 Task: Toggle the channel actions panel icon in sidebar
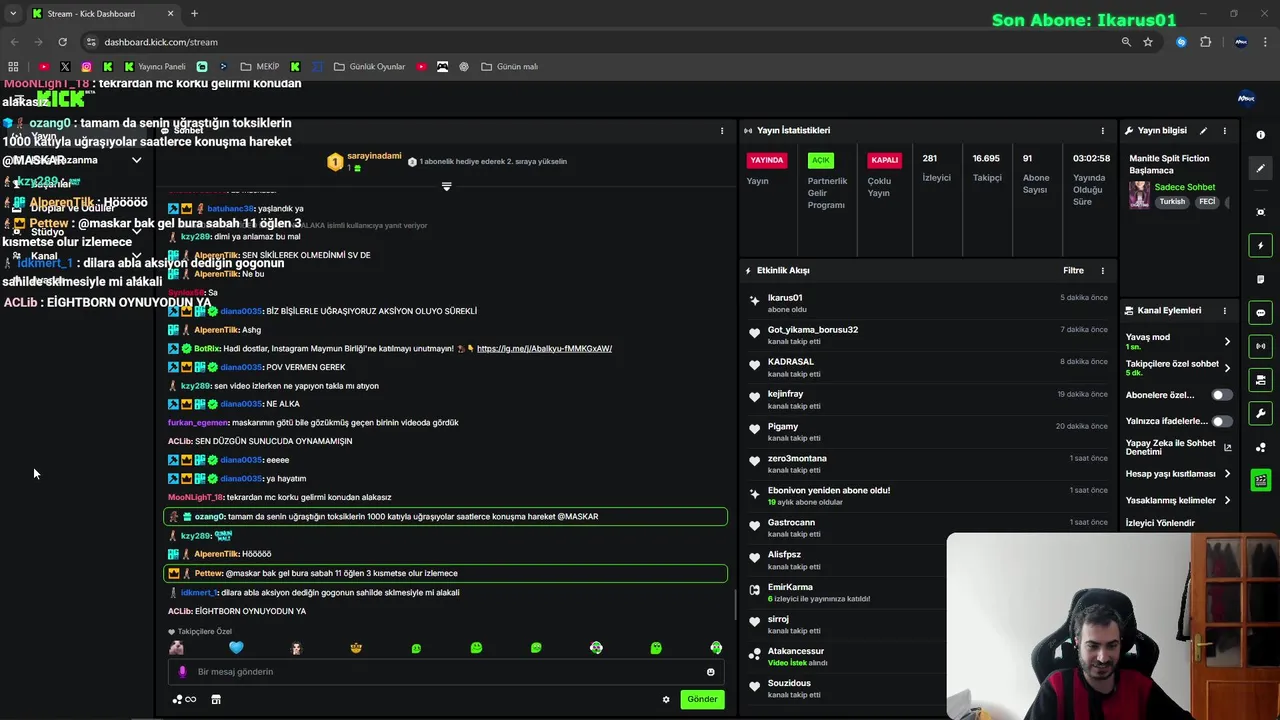tap(1260, 380)
